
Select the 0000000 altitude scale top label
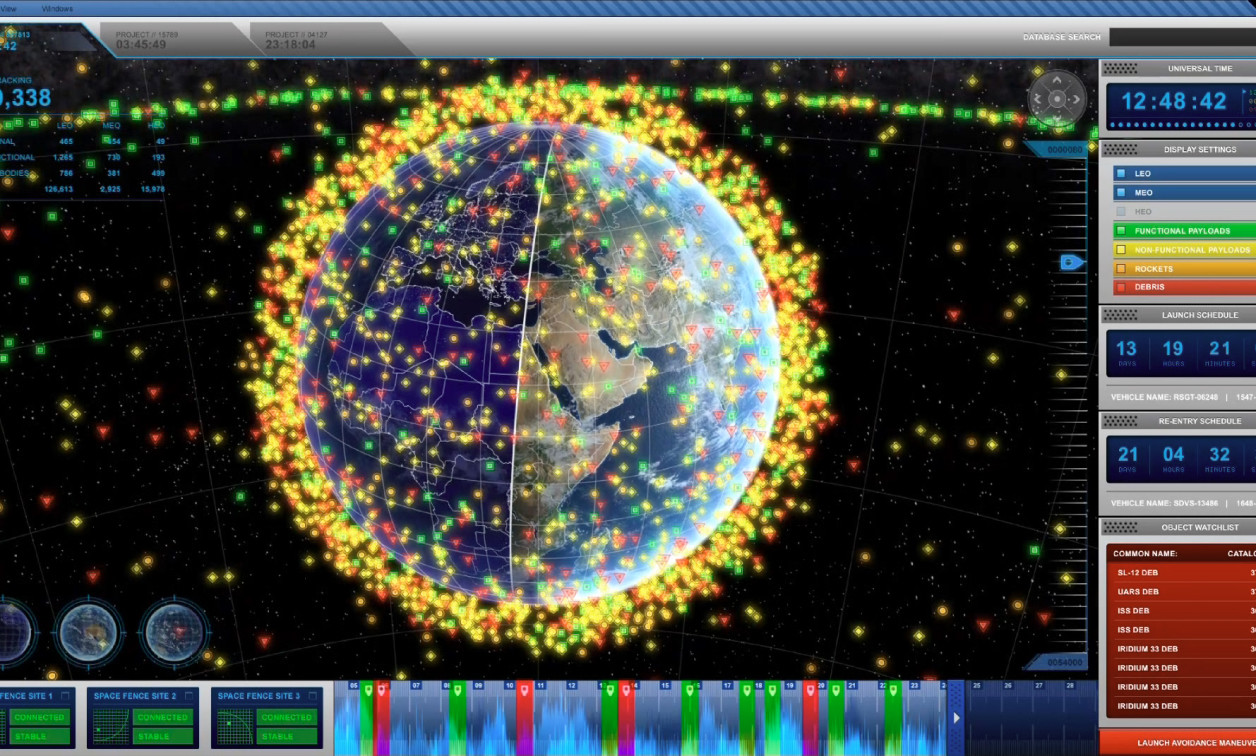(x=1064, y=149)
